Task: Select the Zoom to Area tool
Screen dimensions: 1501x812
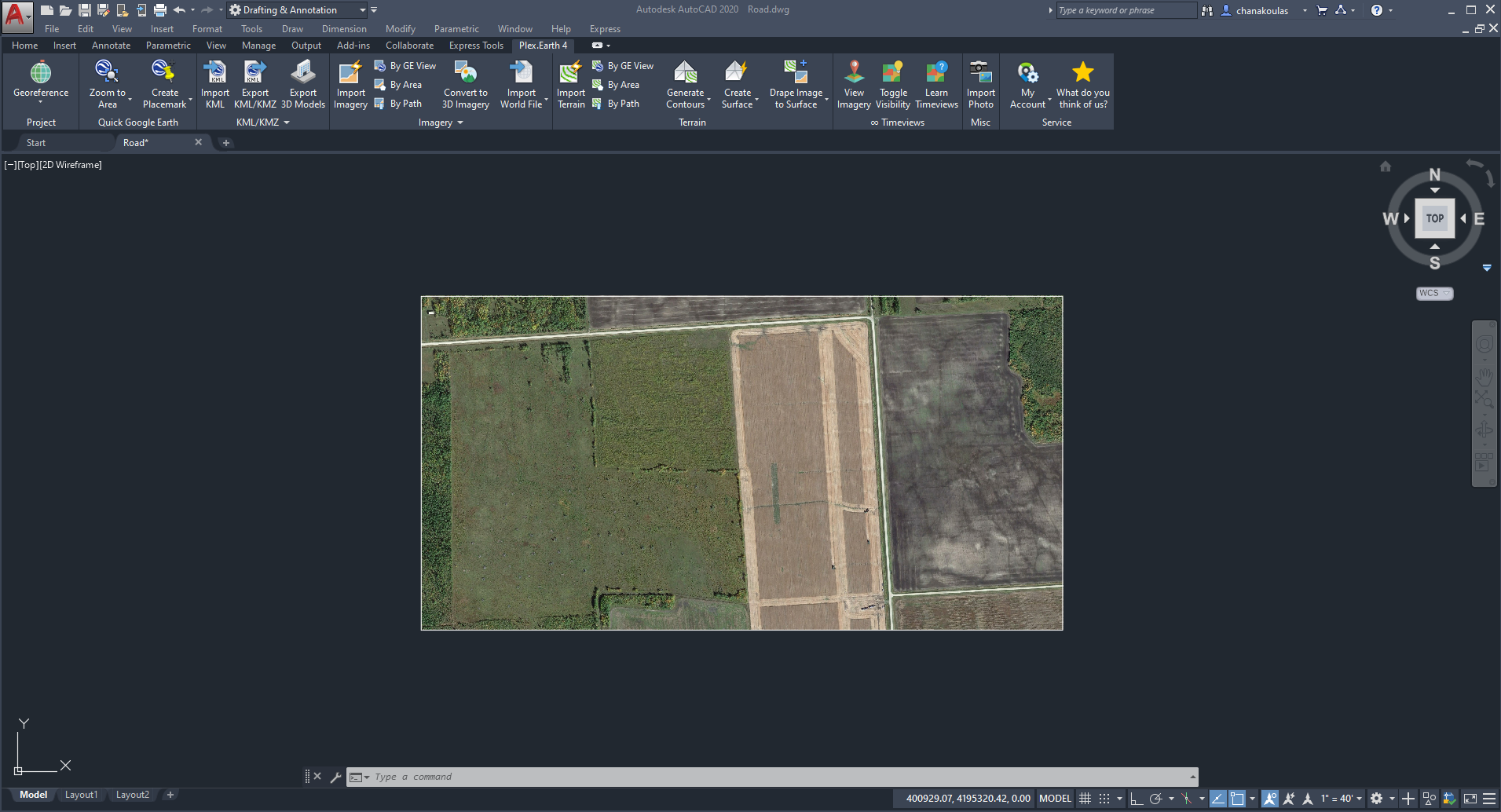Action: pyautogui.click(x=107, y=73)
